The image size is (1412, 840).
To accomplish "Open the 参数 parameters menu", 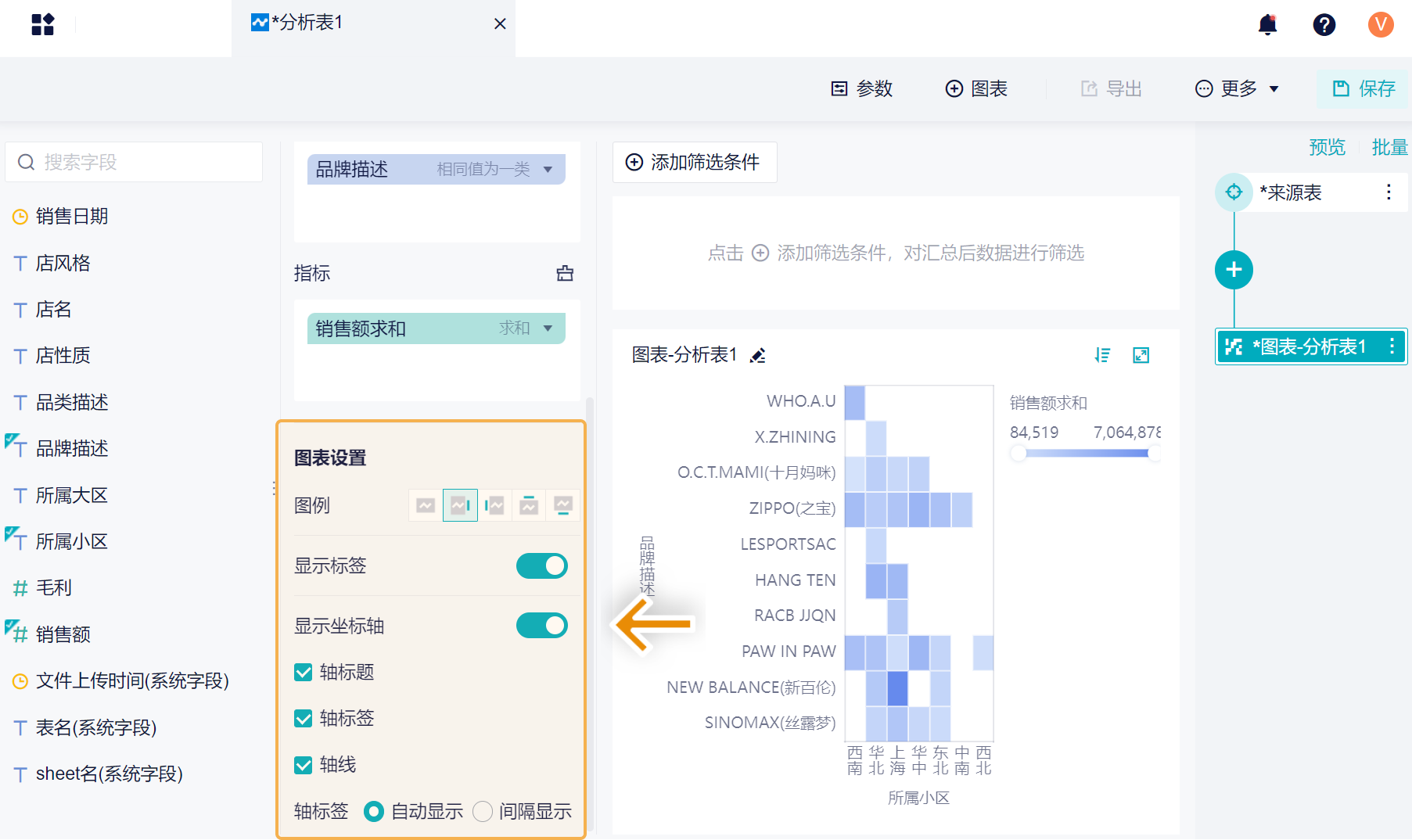I will (x=861, y=89).
